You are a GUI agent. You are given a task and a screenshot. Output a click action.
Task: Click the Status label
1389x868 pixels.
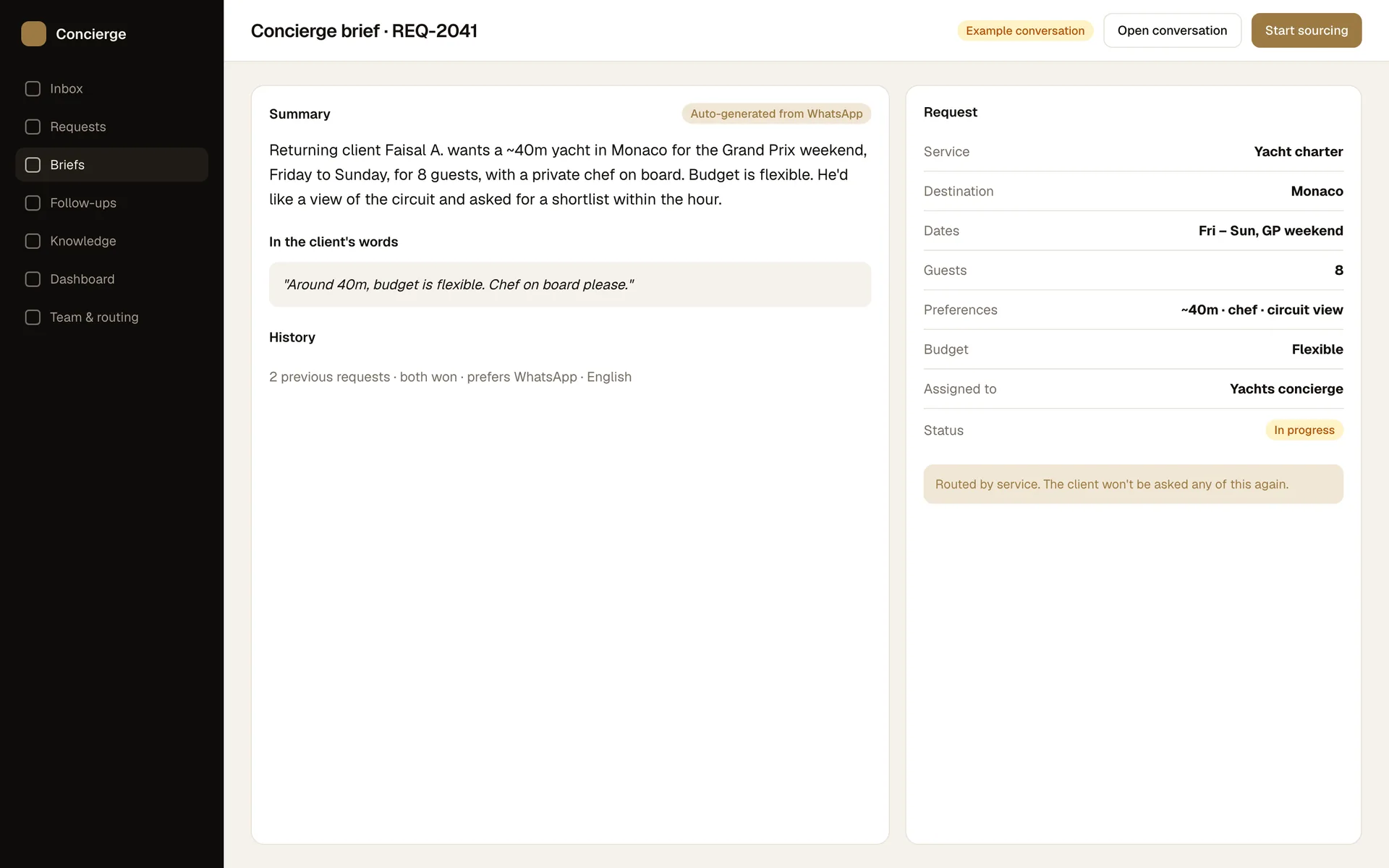pyautogui.click(x=943, y=430)
